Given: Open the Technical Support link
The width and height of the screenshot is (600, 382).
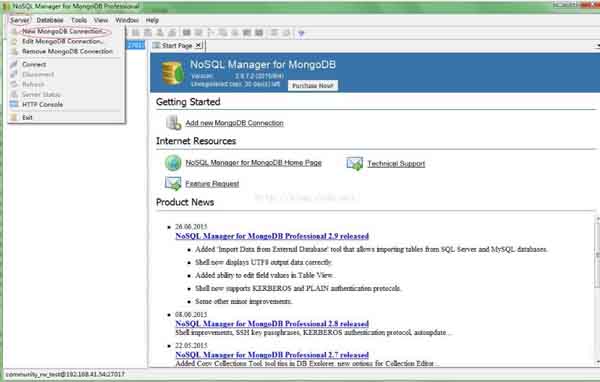Looking at the screenshot, I should [396, 164].
